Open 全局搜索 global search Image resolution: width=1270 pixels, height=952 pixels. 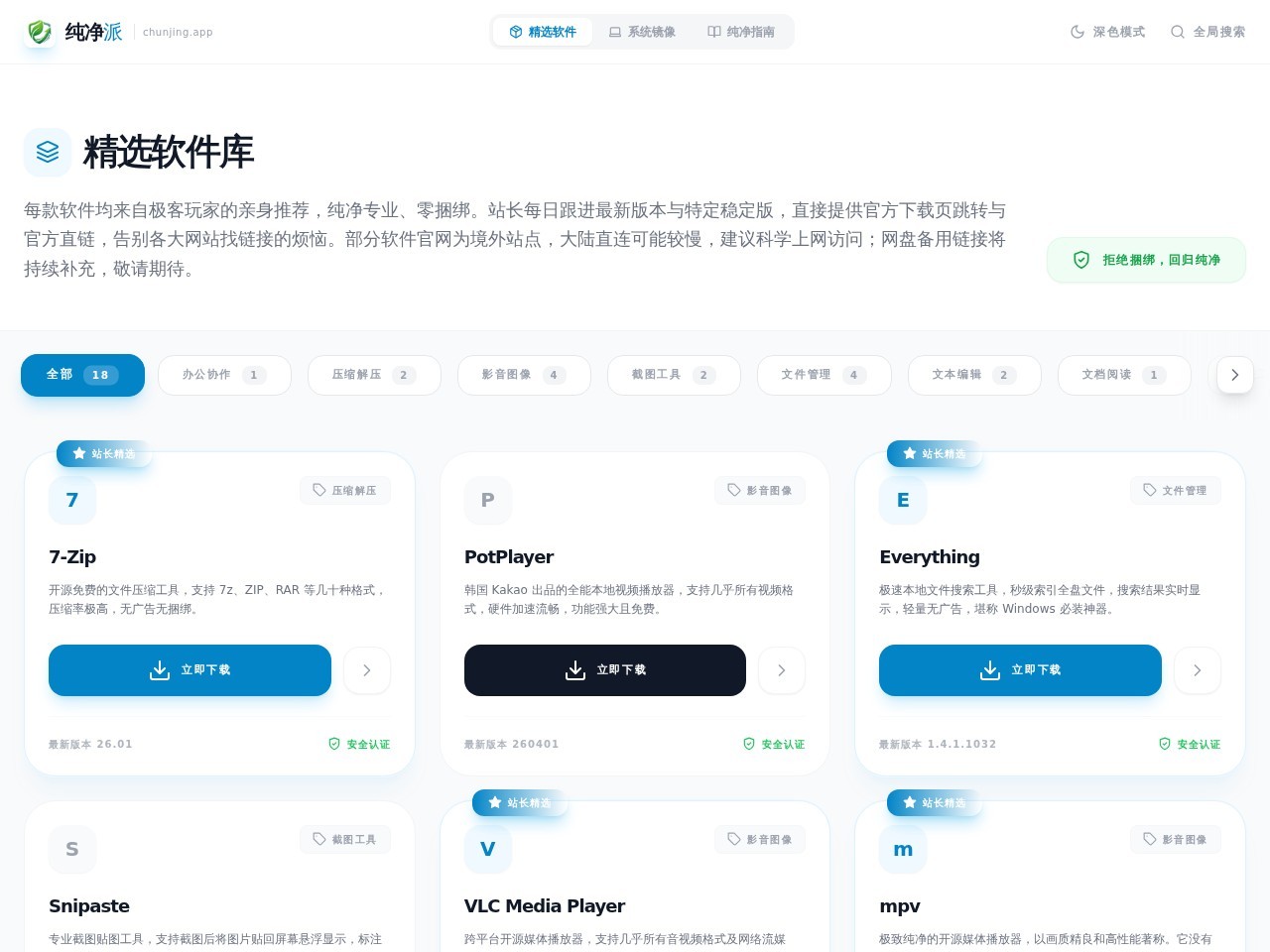pos(1207,32)
